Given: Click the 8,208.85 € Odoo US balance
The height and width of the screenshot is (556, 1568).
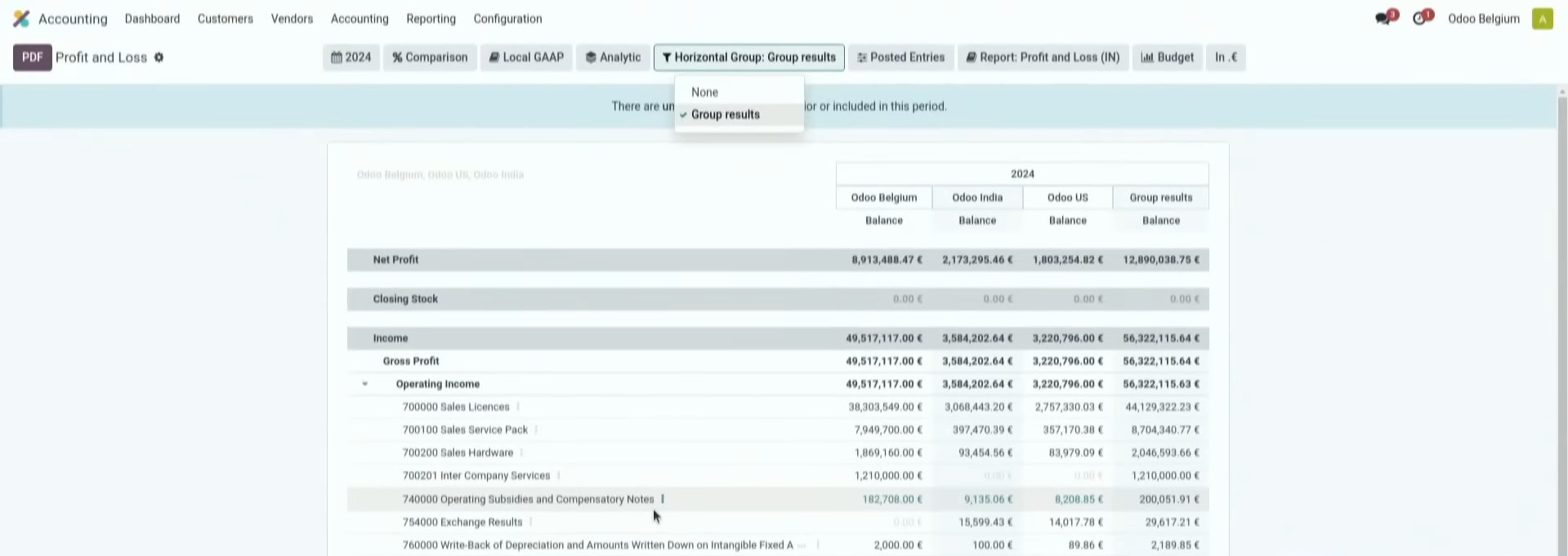Looking at the screenshot, I should coord(1079,499).
